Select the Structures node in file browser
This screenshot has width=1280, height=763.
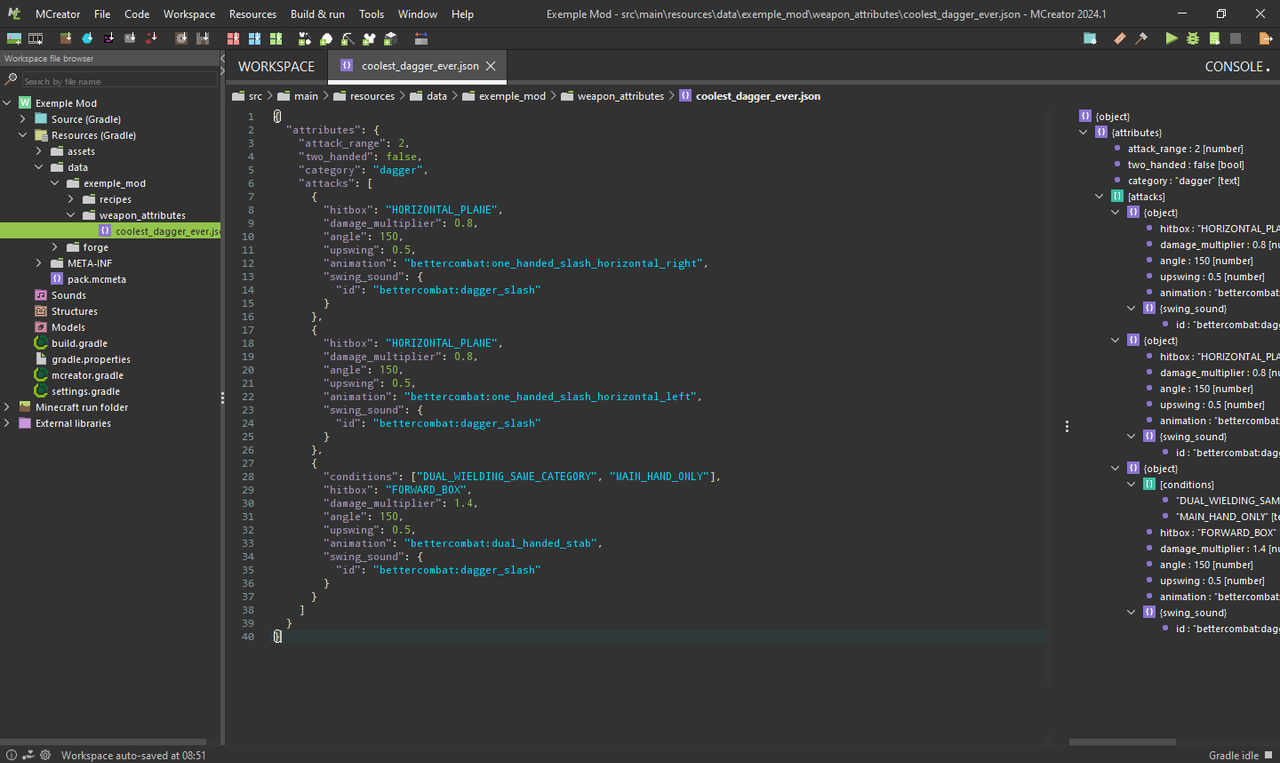coord(74,311)
